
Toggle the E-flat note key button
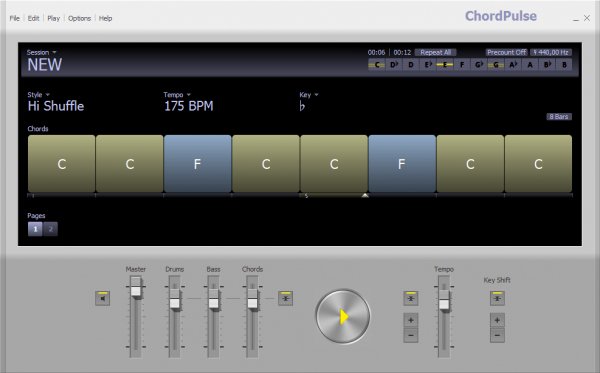point(428,65)
